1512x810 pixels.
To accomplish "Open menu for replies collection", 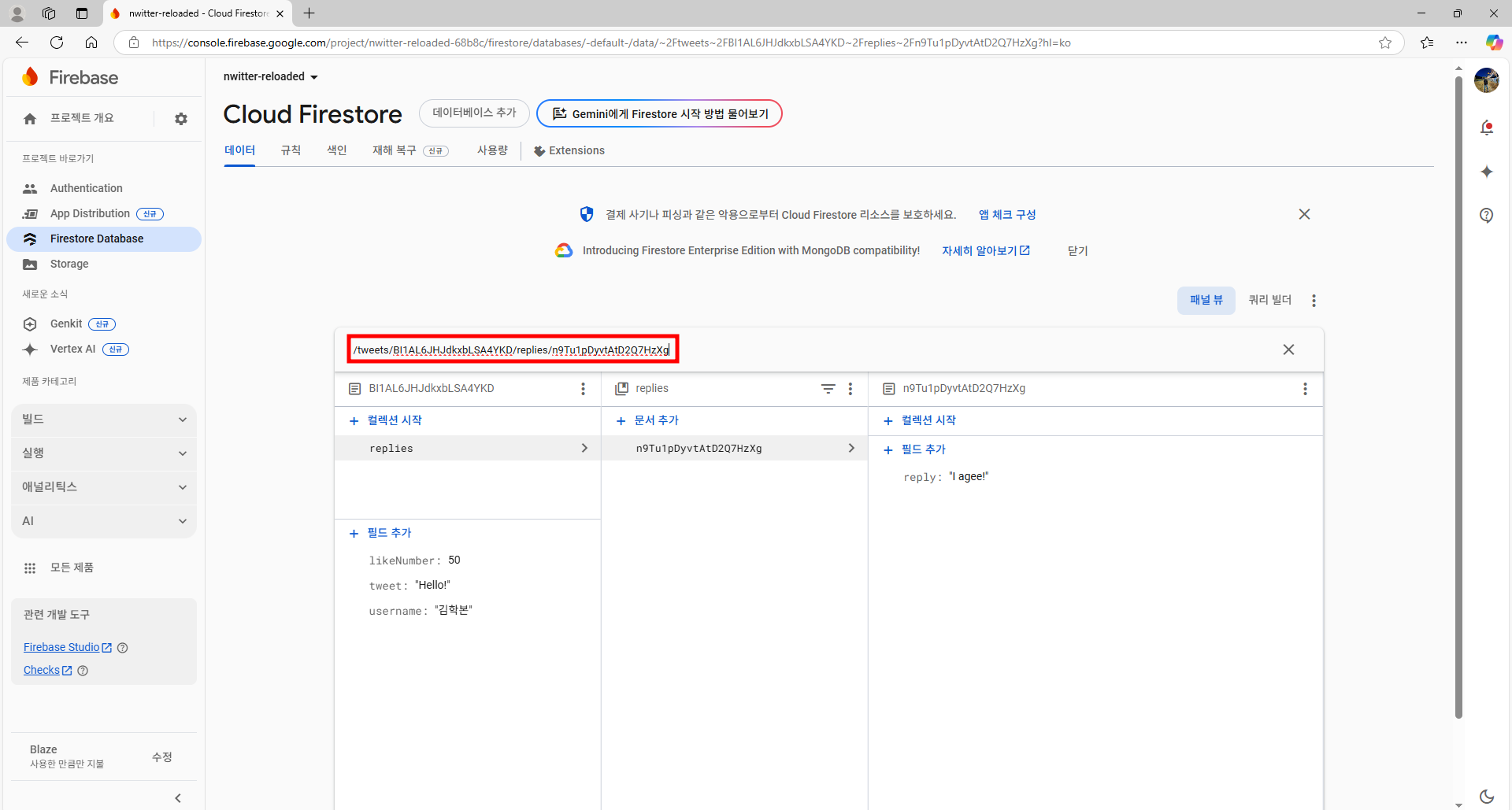I will [x=850, y=389].
